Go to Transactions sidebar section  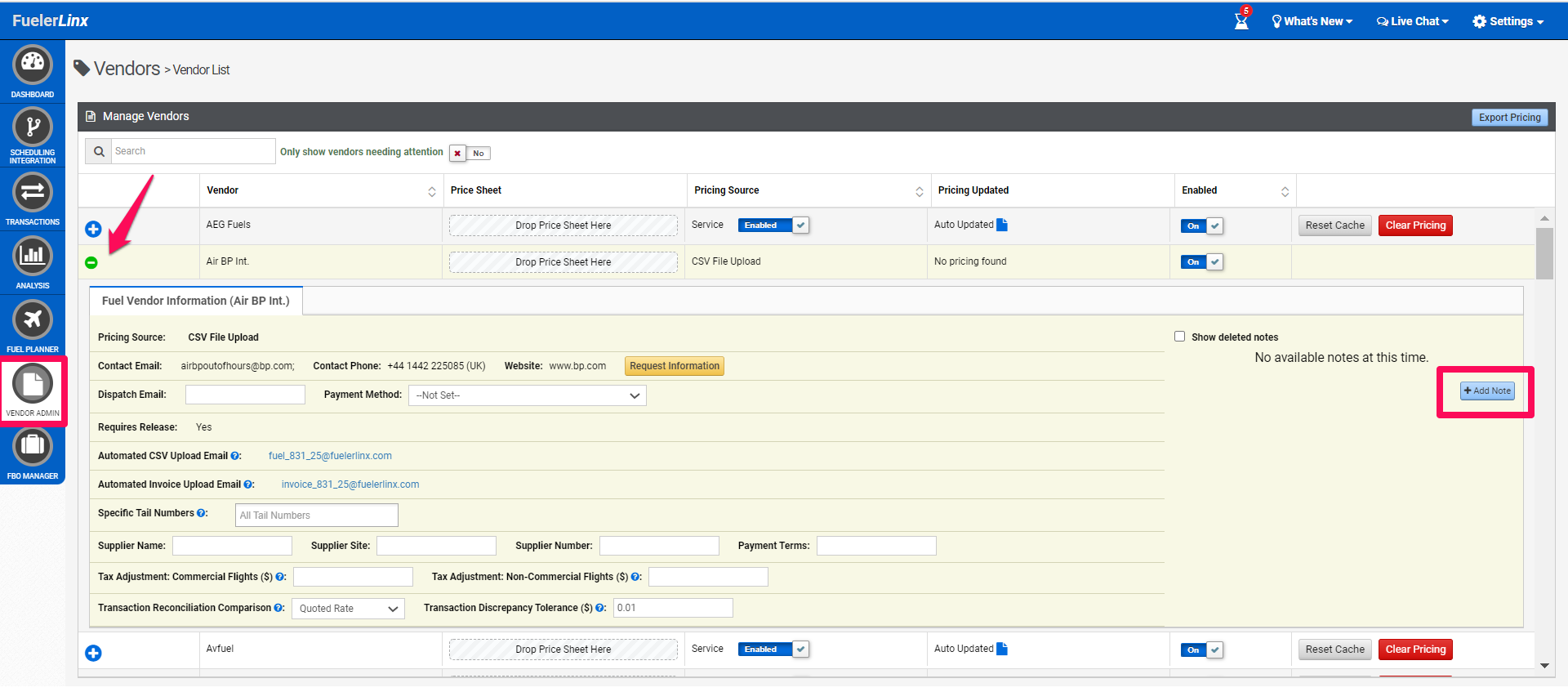[33, 193]
